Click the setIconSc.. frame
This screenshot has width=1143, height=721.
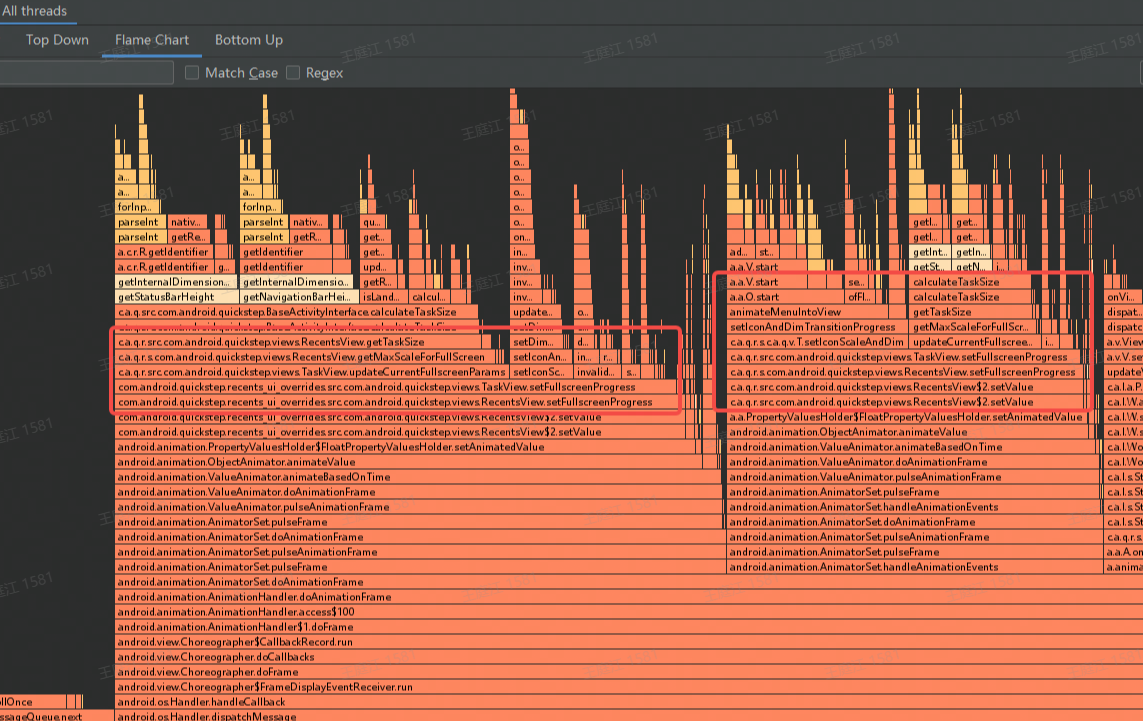click(x=541, y=373)
